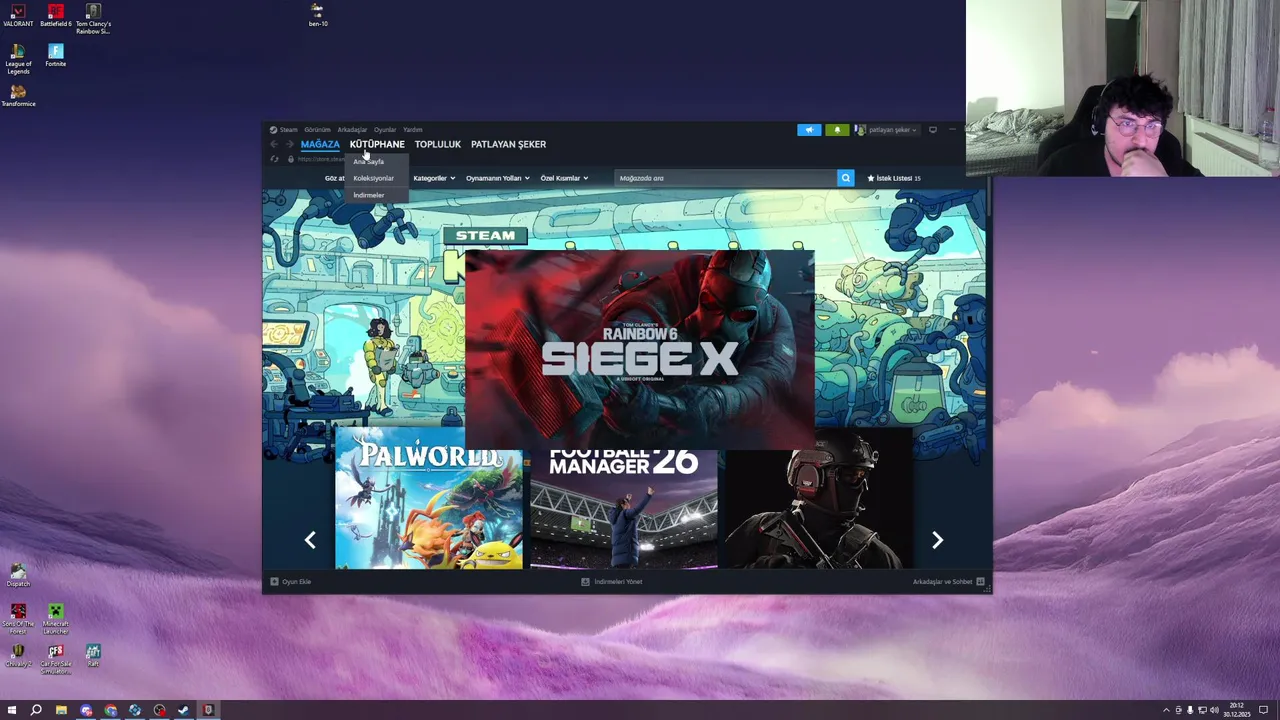The image size is (1280, 720).
Task: Expand the Kategoriler dropdown
Action: (434, 178)
